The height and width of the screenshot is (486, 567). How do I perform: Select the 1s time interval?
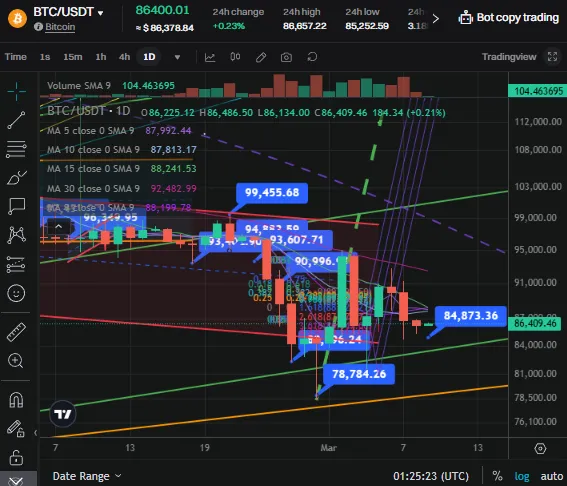pos(45,57)
